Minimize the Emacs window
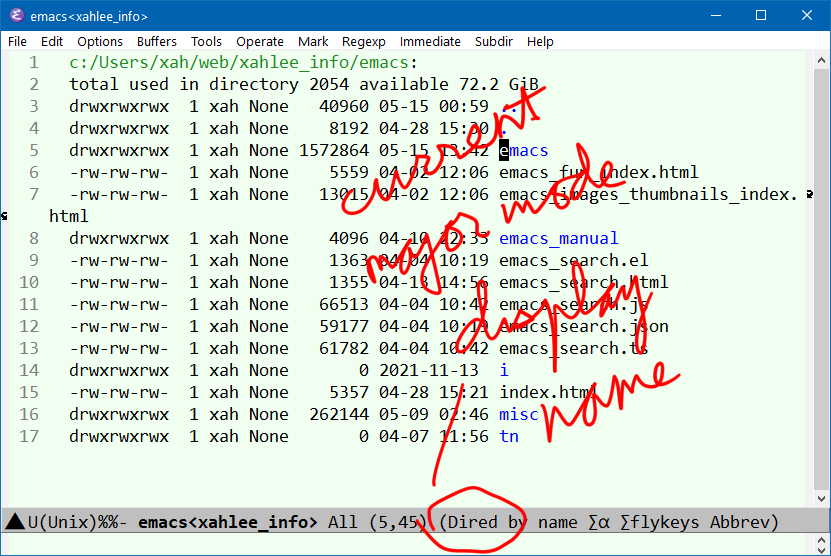831x556 pixels. (716, 15)
